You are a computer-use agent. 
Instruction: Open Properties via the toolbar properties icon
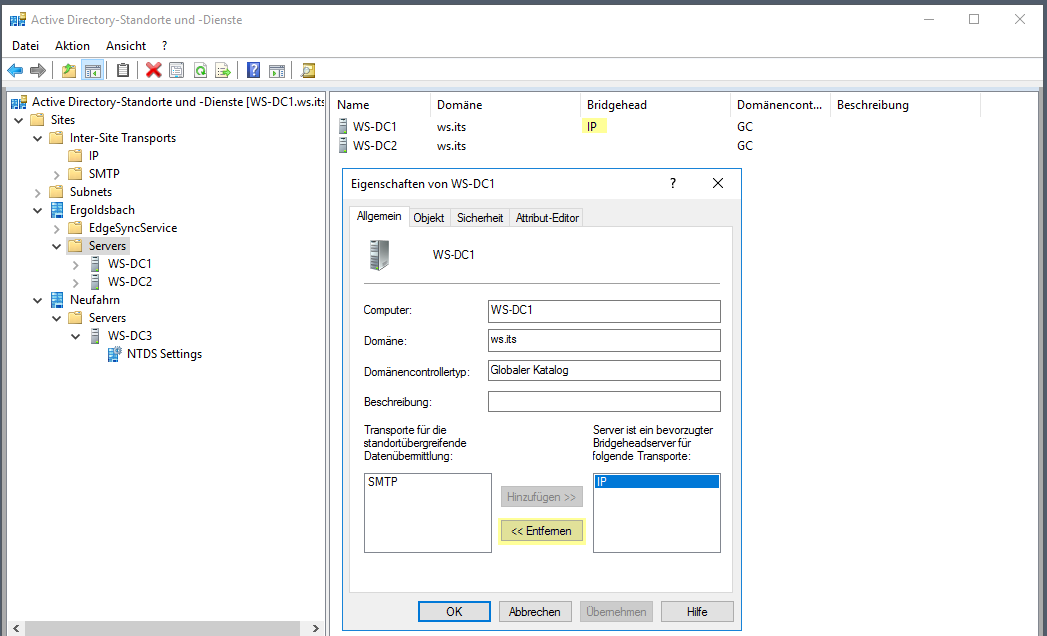[x=176, y=70]
